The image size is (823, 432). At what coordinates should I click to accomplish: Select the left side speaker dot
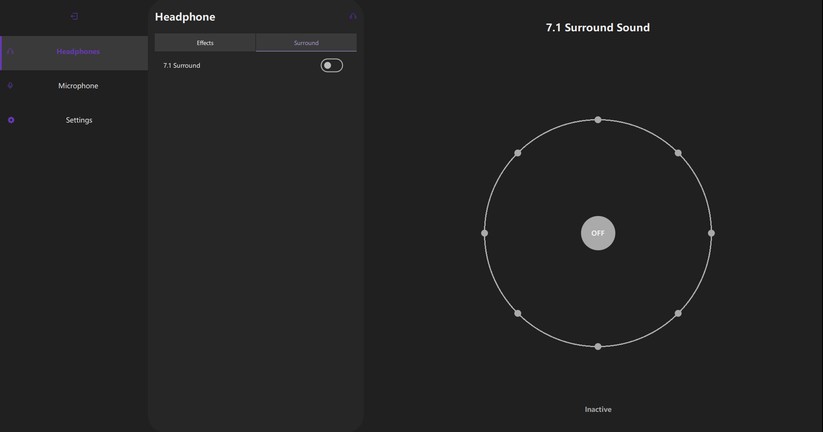pos(484,233)
